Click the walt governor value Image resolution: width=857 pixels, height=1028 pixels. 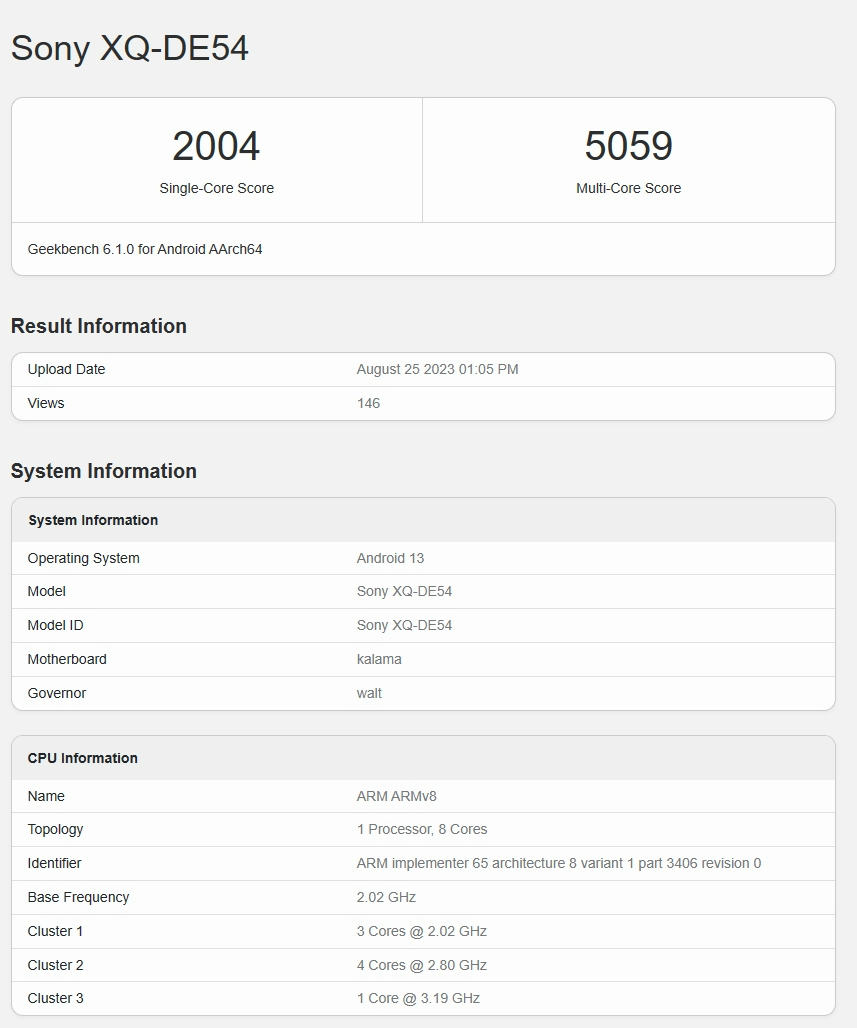(369, 693)
